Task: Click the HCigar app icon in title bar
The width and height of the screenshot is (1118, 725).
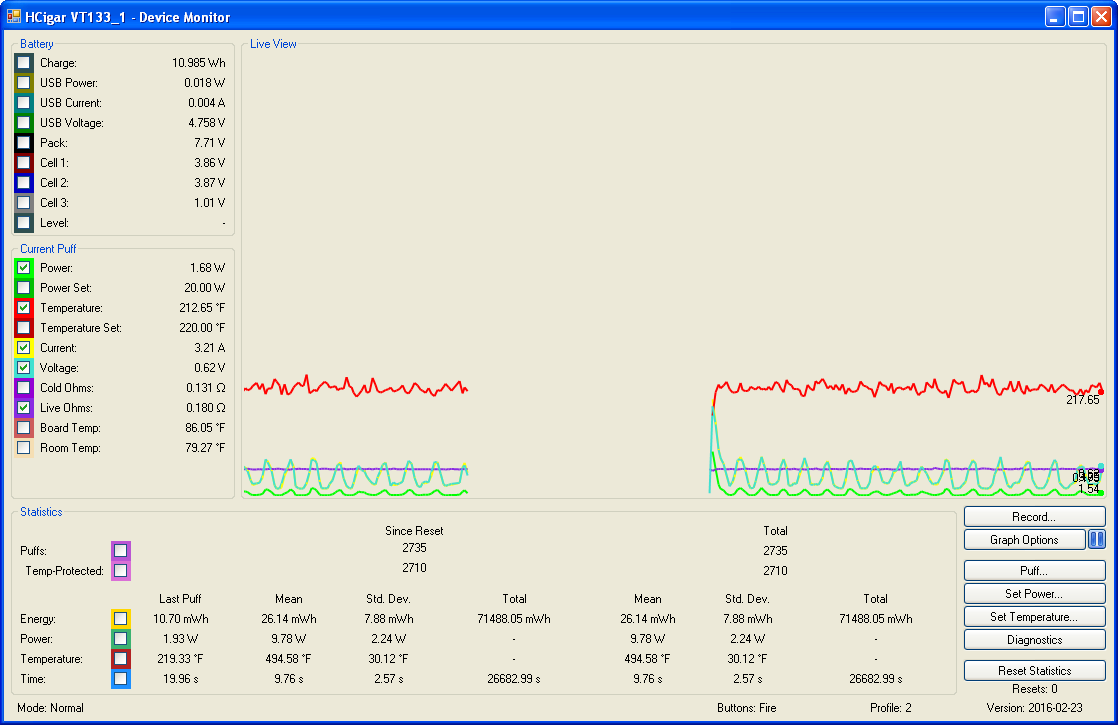Action: pos(14,17)
